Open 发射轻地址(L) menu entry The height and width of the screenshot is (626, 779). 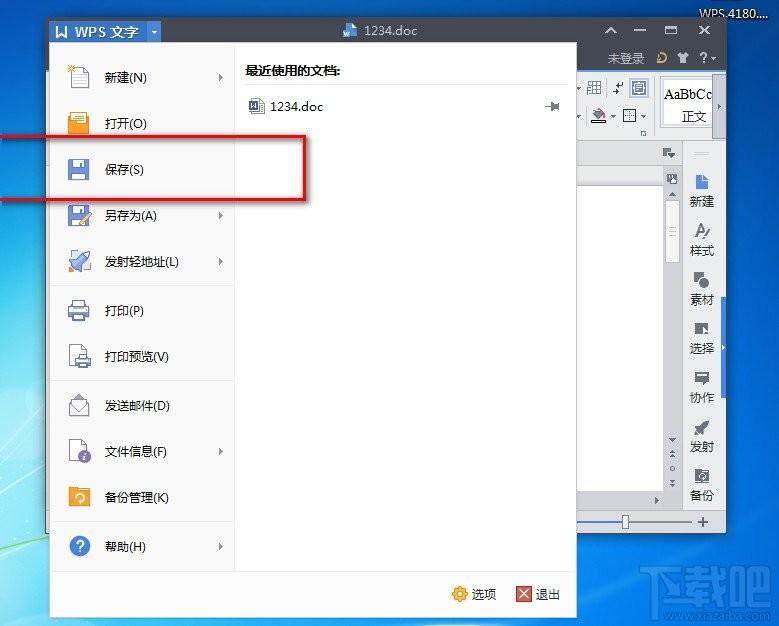coord(142,261)
